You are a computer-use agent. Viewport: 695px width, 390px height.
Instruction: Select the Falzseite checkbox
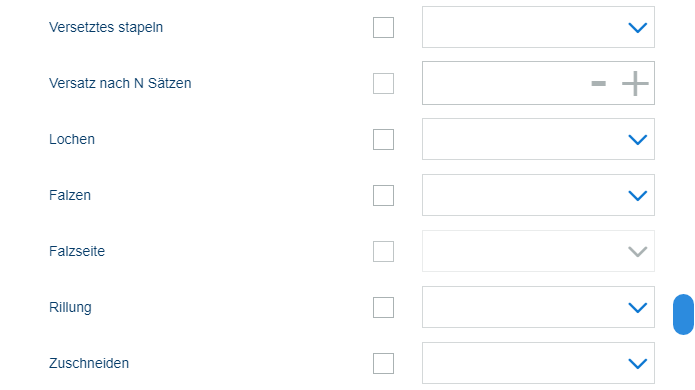(x=383, y=252)
